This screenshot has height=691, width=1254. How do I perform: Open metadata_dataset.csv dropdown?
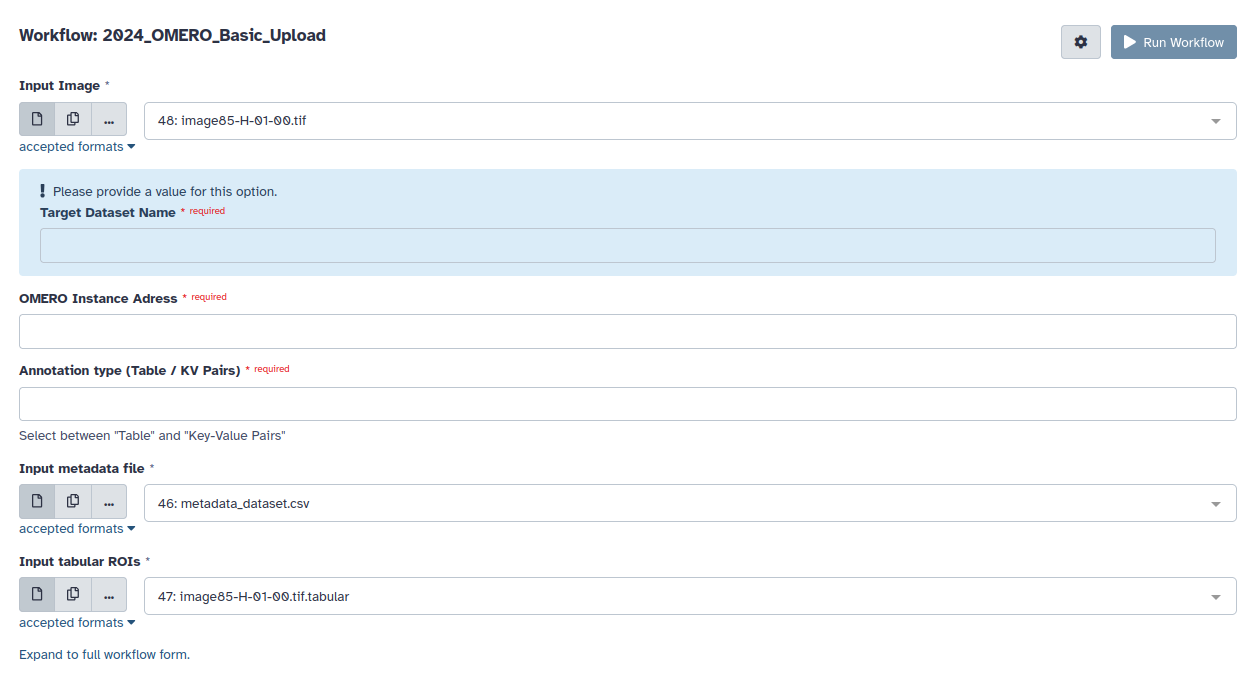pos(690,503)
